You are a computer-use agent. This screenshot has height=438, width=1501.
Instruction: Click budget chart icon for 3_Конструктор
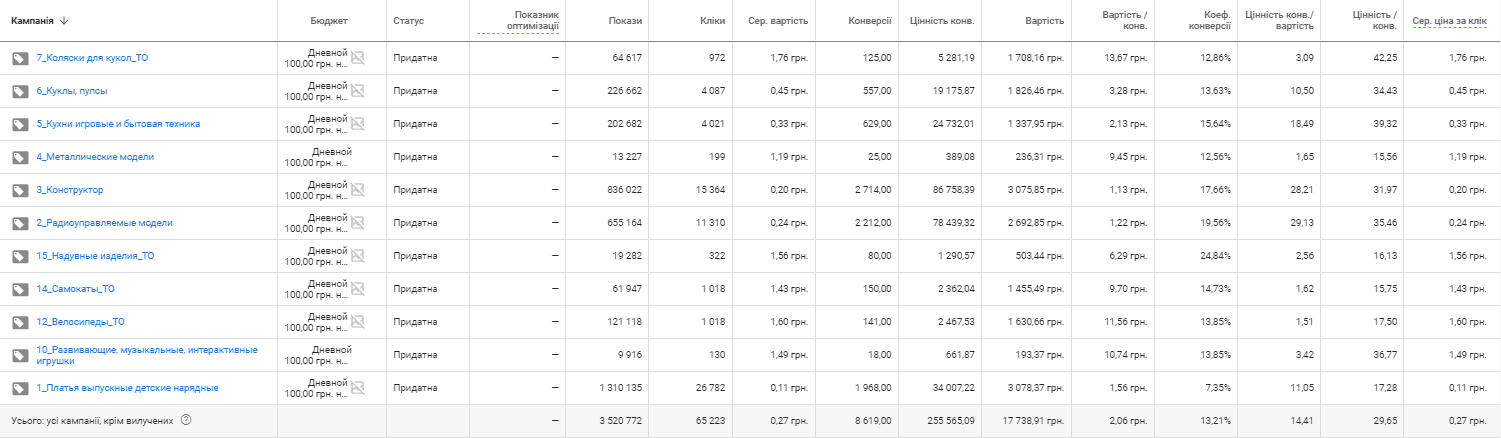(x=357, y=190)
